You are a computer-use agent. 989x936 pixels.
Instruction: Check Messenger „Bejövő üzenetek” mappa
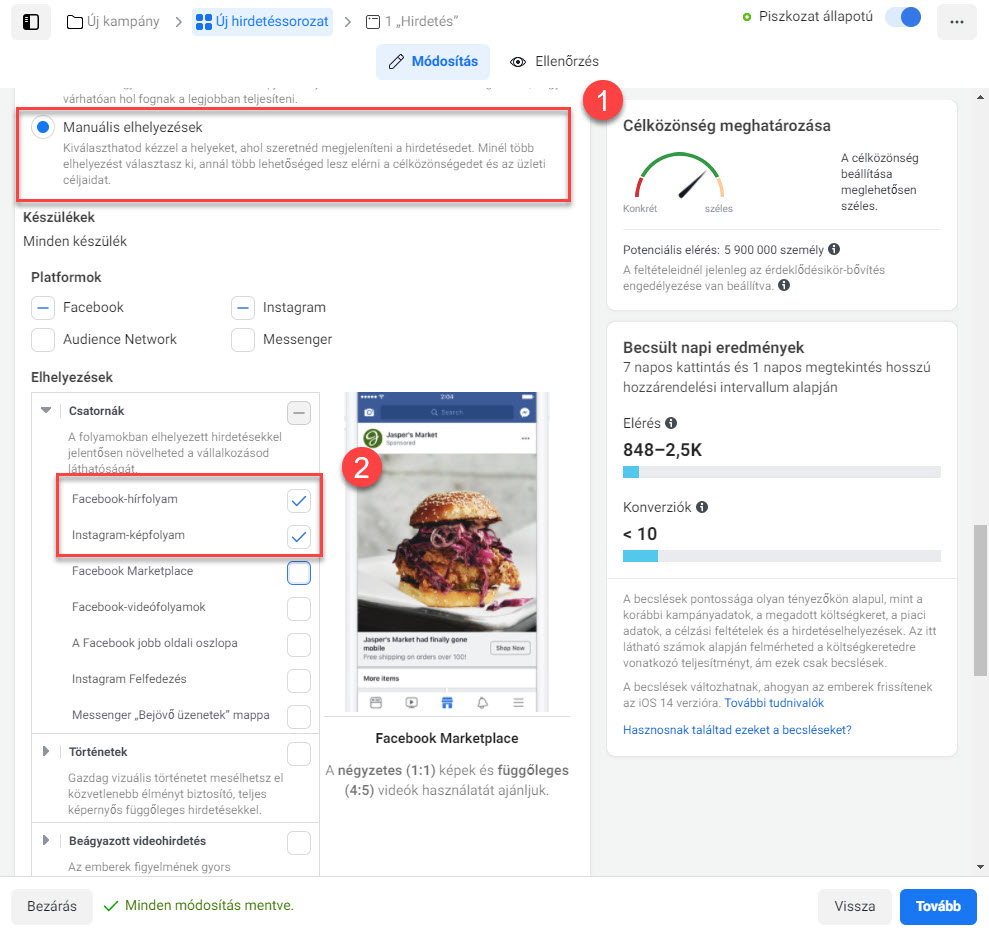(x=299, y=717)
